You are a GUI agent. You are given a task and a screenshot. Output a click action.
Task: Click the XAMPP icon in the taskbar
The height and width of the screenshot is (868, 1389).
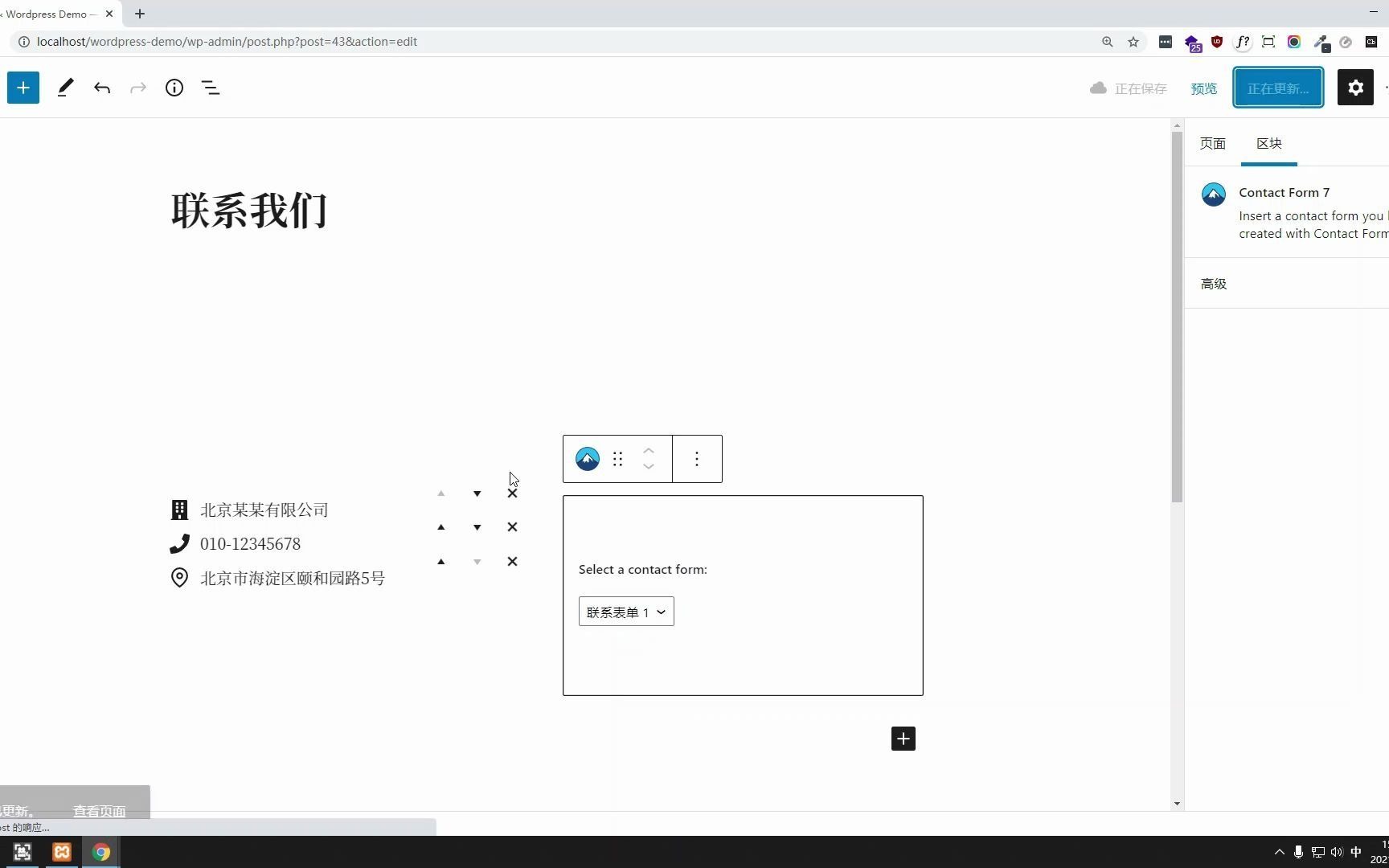[62, 852]
